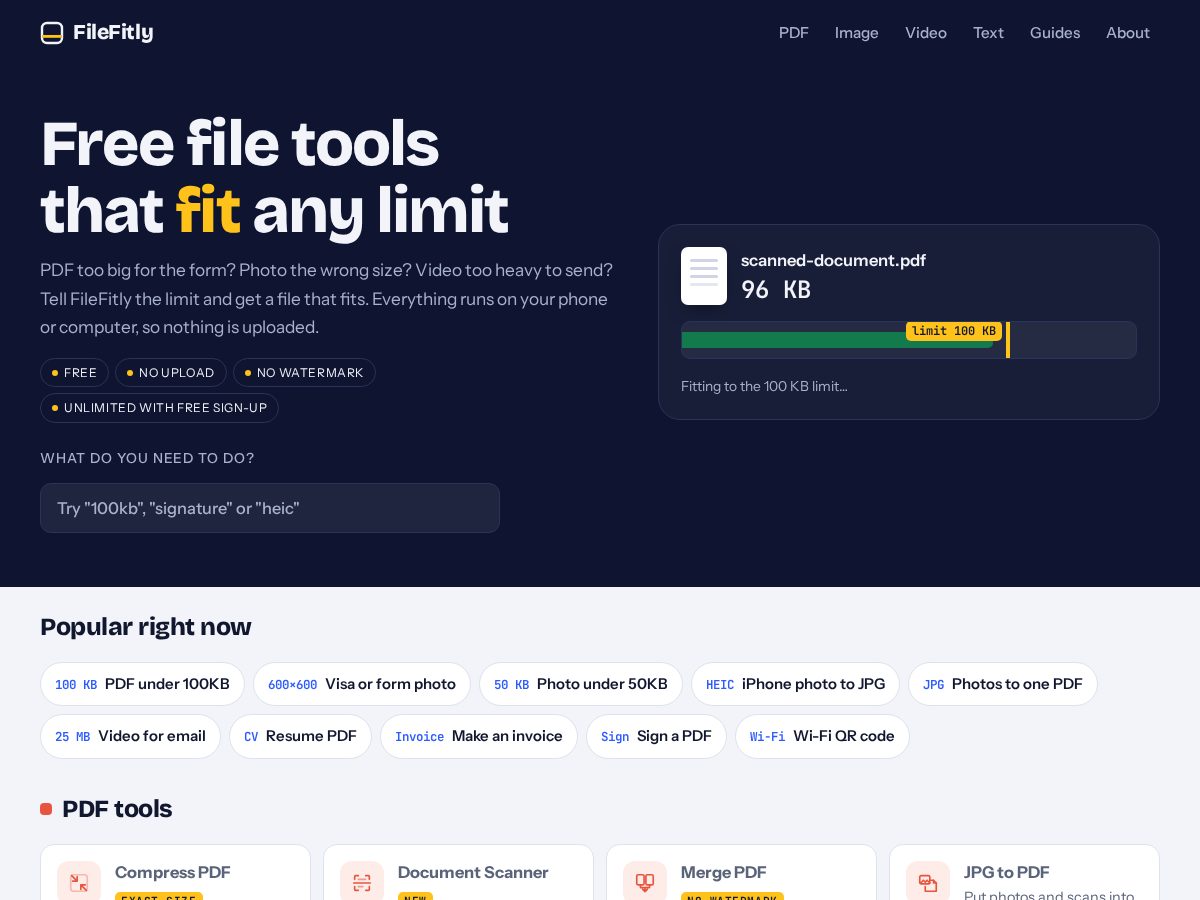Click the JPG to PDF card title

[x=1007, y=872]
